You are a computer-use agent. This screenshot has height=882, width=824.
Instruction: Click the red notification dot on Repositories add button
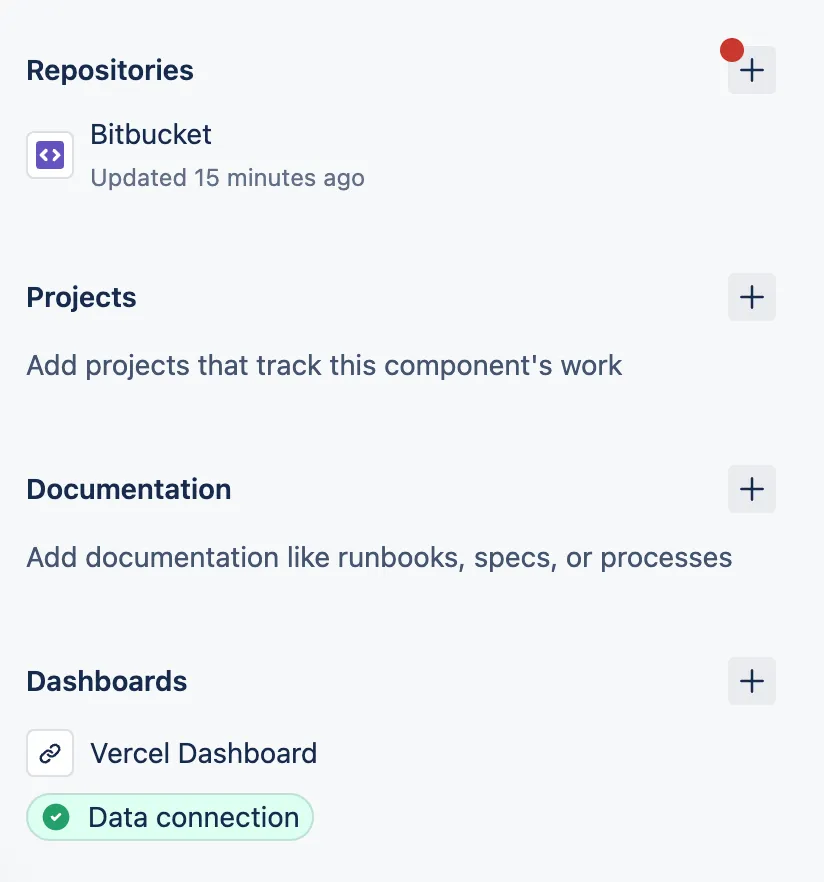point(733,48)
